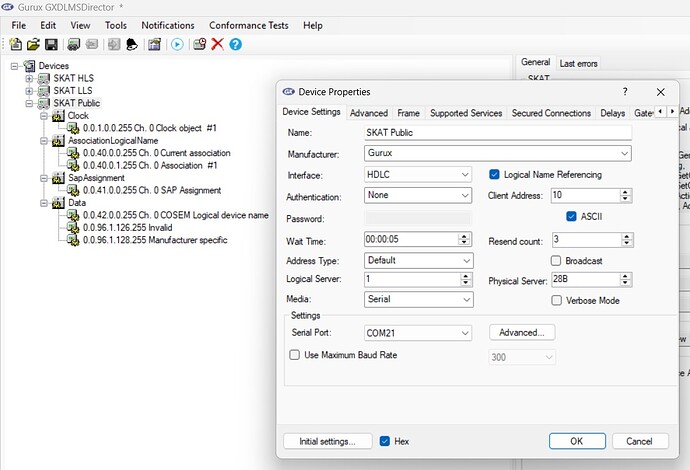Enable the Use Maximum Baud Rate checkbox
The image size is (690, 470).
[294, 355]
